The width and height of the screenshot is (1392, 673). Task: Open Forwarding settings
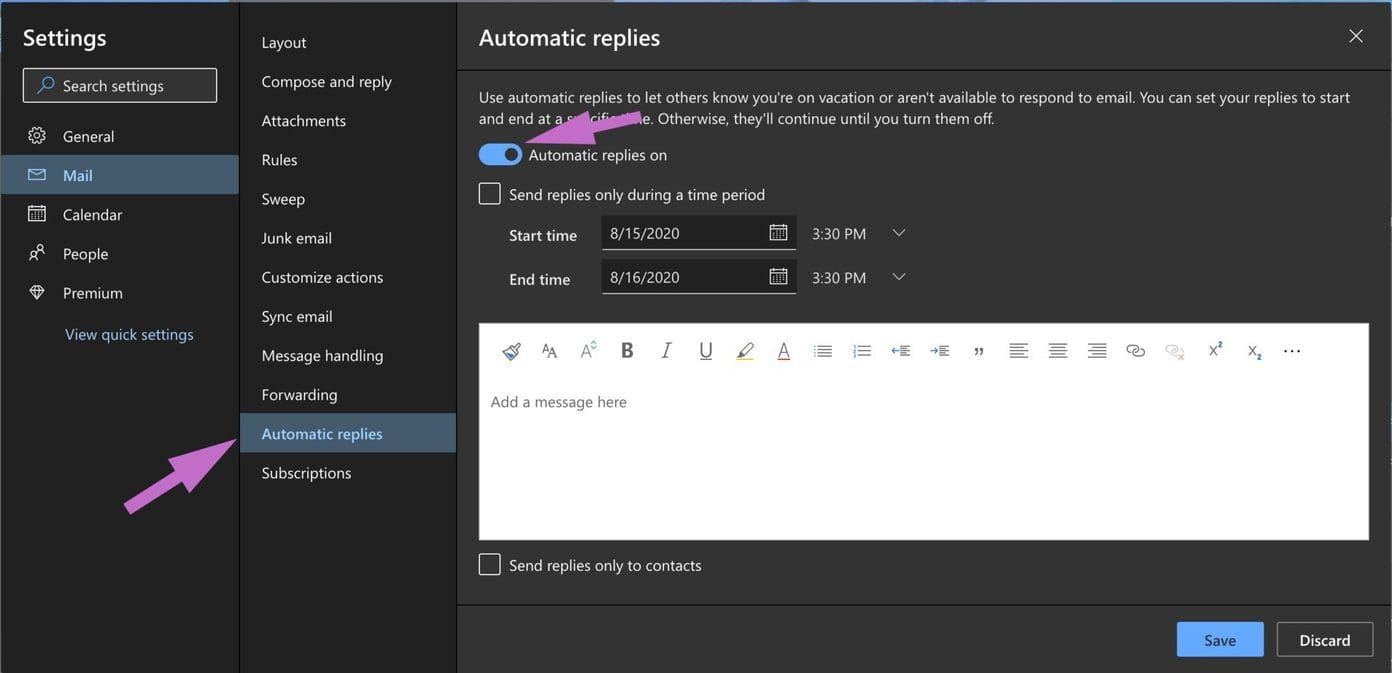(x=348, y=394)
